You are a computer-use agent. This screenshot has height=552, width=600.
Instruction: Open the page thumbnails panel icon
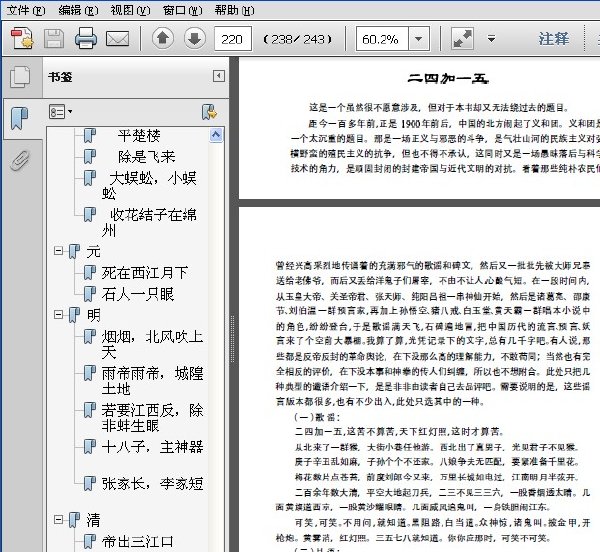coord(20,77)
